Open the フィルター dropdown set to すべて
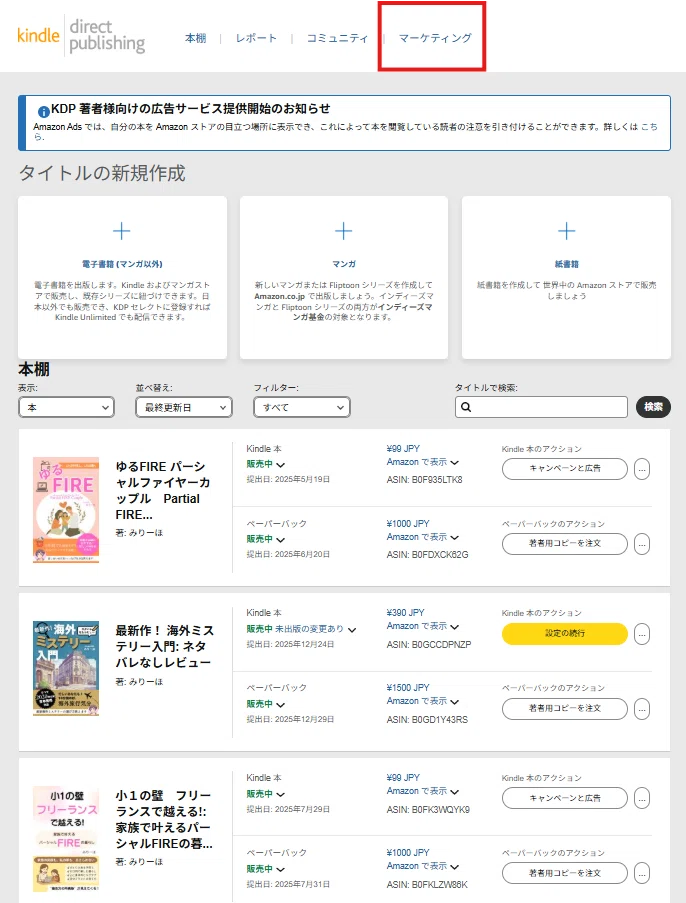The image size is (686, 903). click(302, 407)
